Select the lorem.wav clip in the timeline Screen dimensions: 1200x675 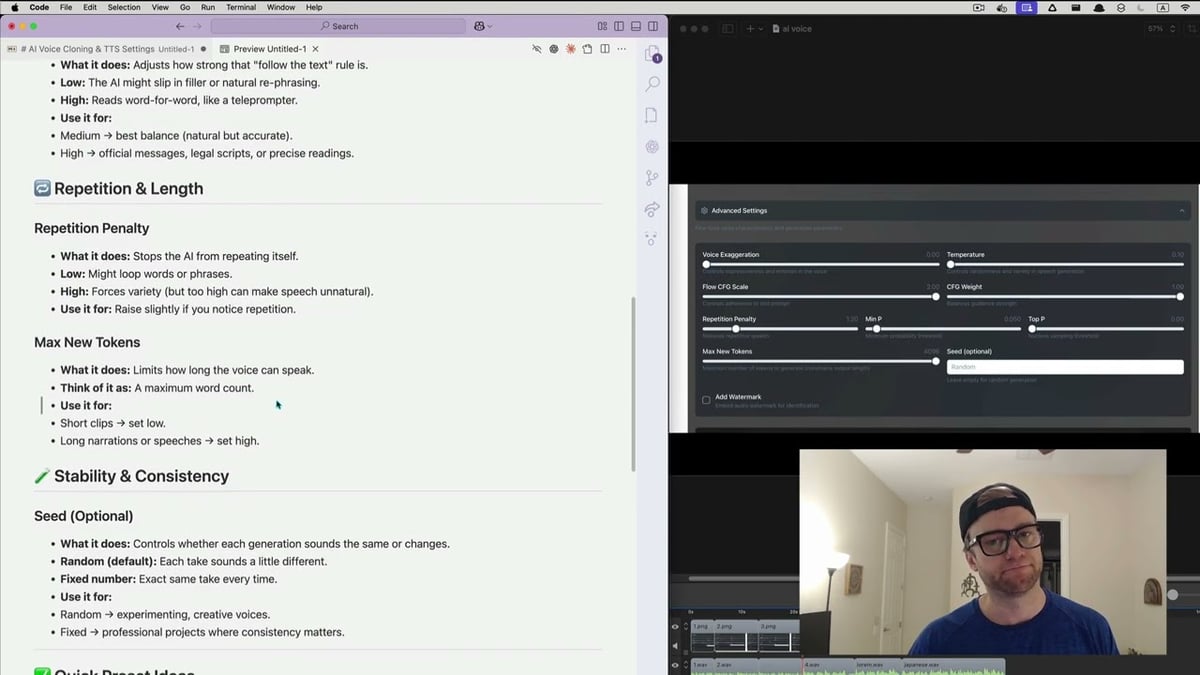[x=876, y=666]
